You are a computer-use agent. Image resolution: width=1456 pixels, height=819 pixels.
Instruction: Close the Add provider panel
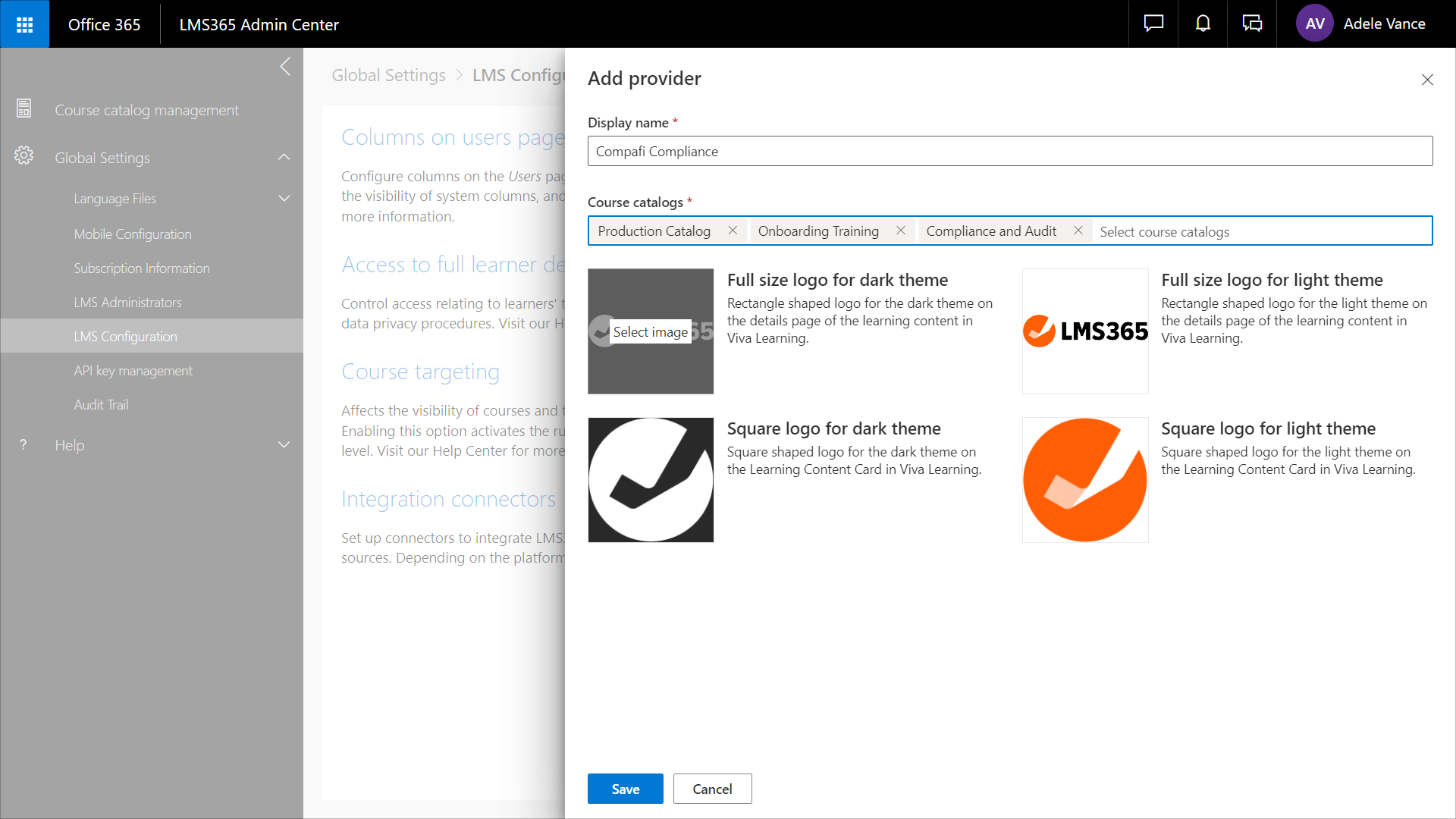pos(1427,80)
